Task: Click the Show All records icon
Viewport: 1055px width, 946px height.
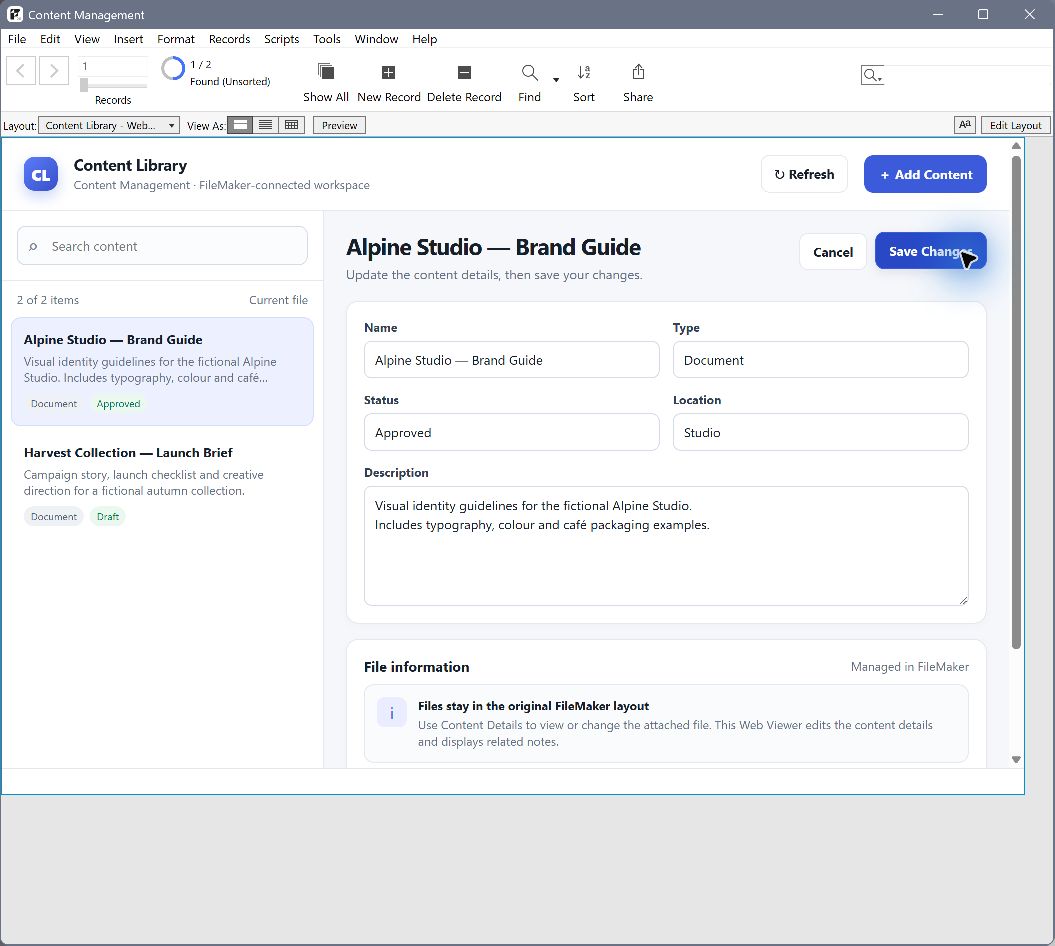Action: [326, 71]
